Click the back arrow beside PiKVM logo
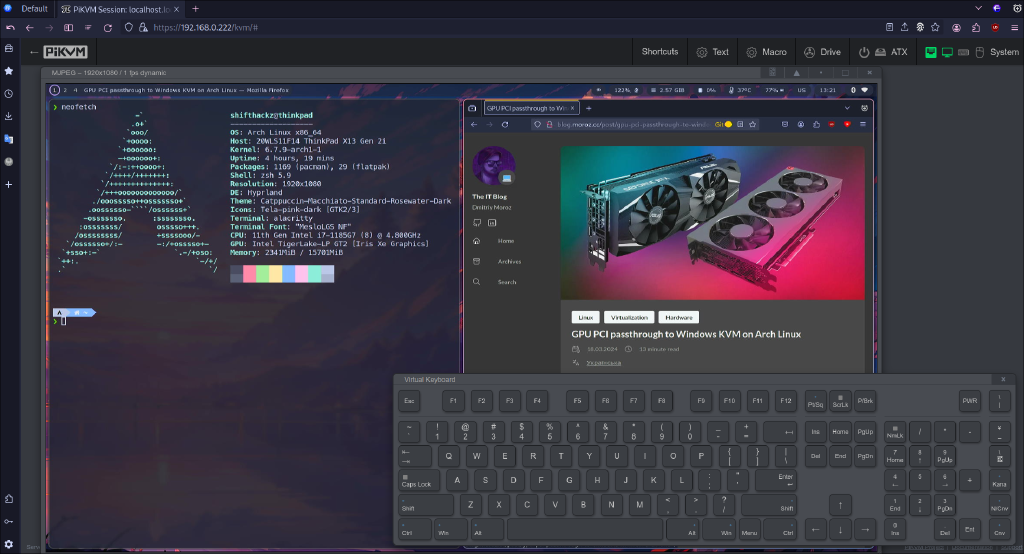 34,52
